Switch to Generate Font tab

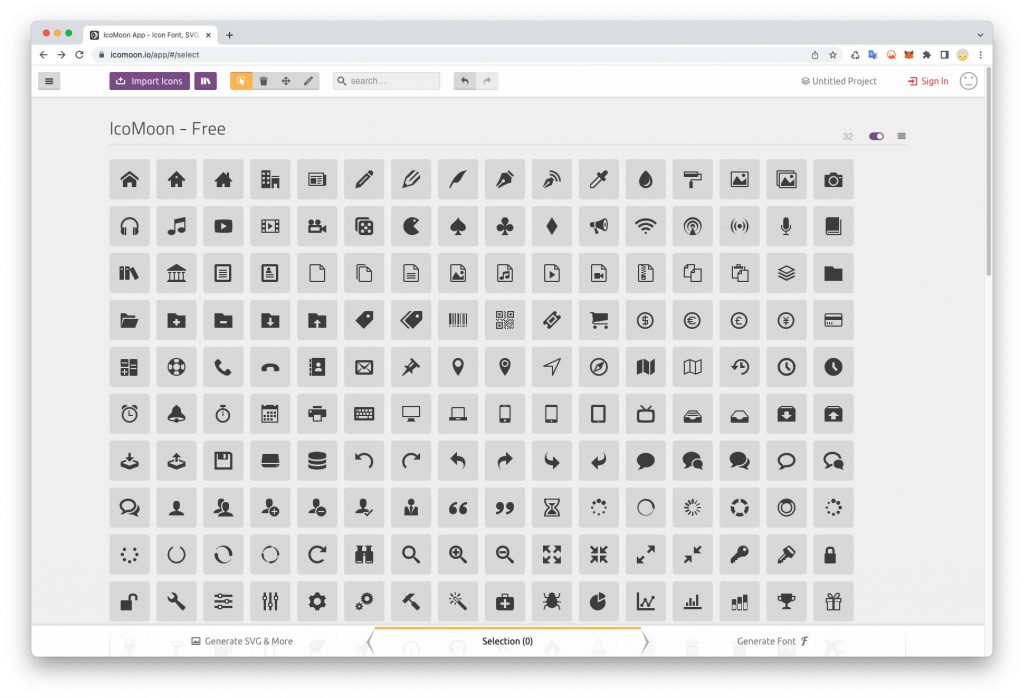[x=772, y=641]
